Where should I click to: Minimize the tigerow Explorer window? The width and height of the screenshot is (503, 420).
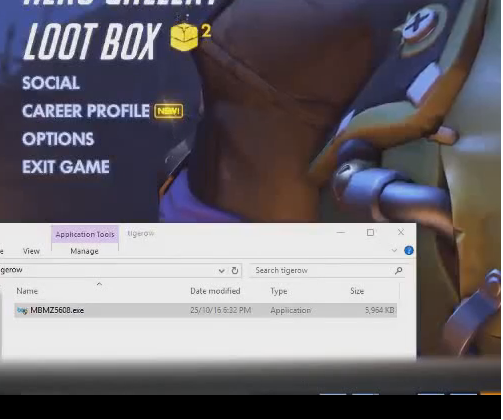(x=341, y=232)
